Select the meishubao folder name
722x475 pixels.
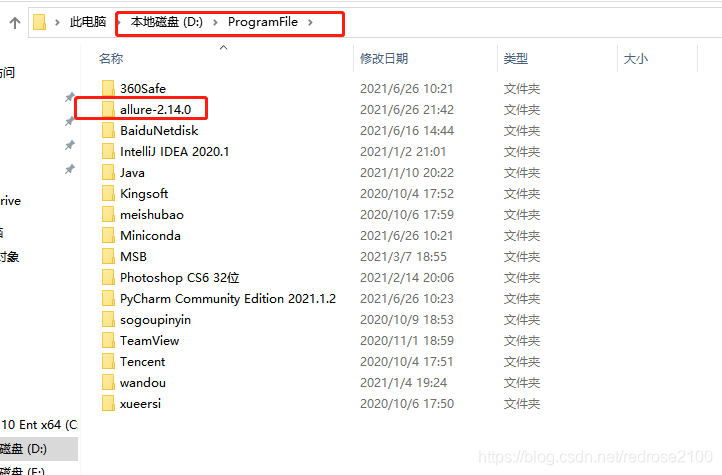pos(152,214)
